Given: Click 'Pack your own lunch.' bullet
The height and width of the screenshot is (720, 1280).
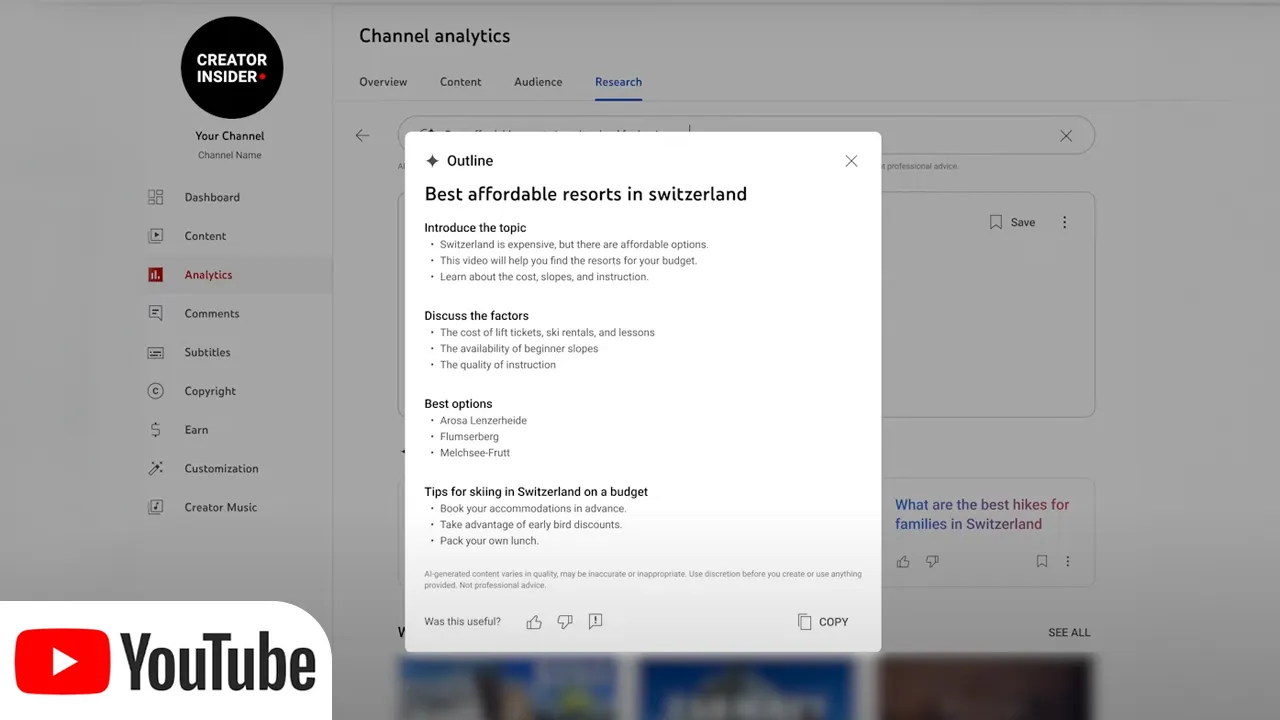Looking at the screenshot, I should point(489,541).
